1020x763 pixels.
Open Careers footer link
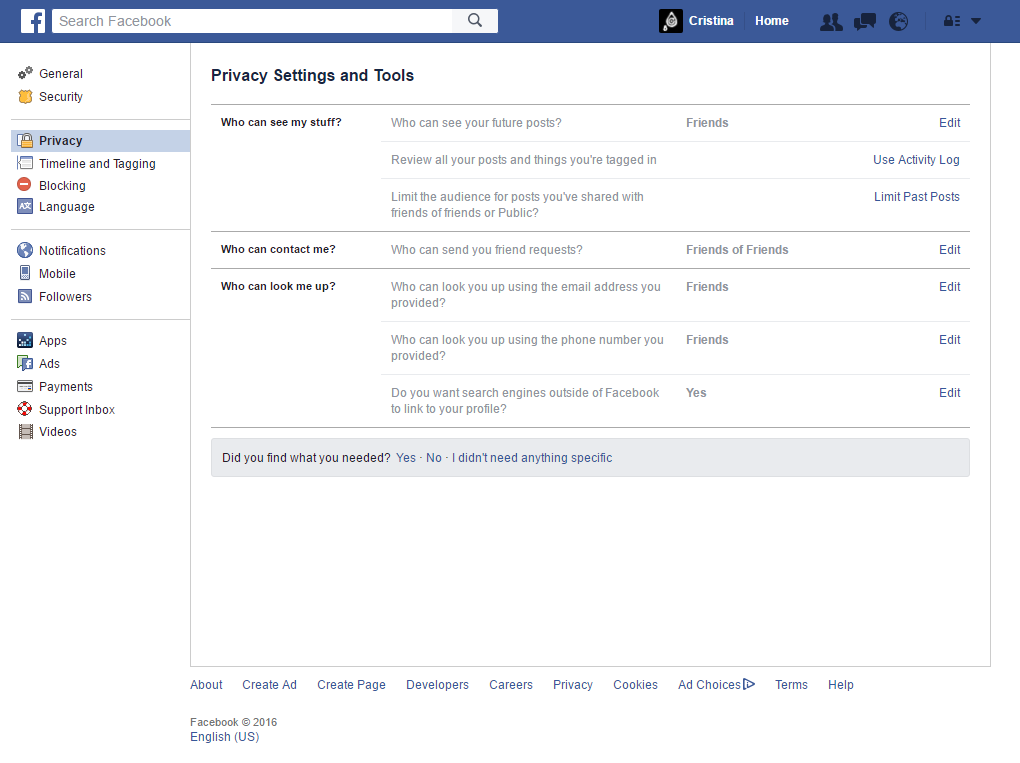point(511,684)
